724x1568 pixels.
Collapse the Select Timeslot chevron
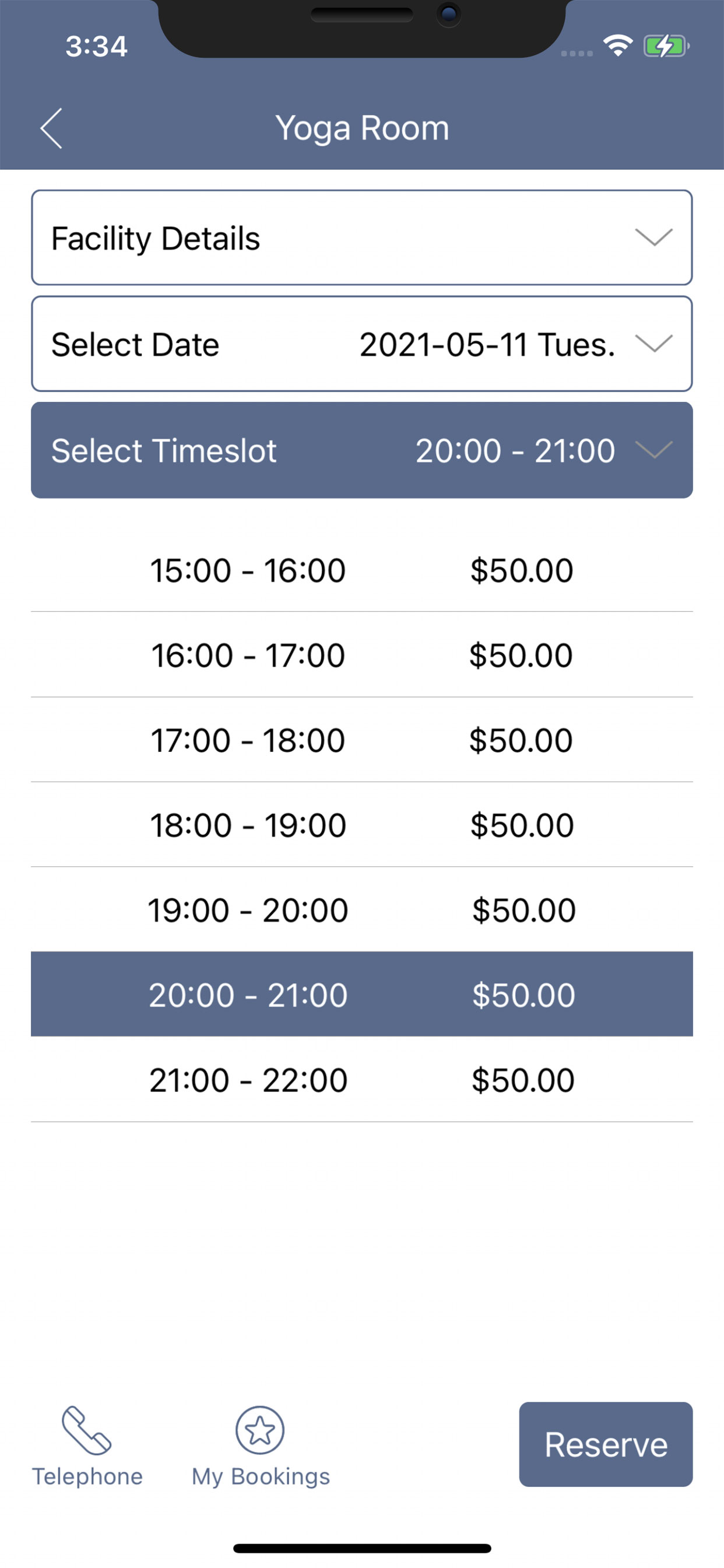(x=653, y=450)
